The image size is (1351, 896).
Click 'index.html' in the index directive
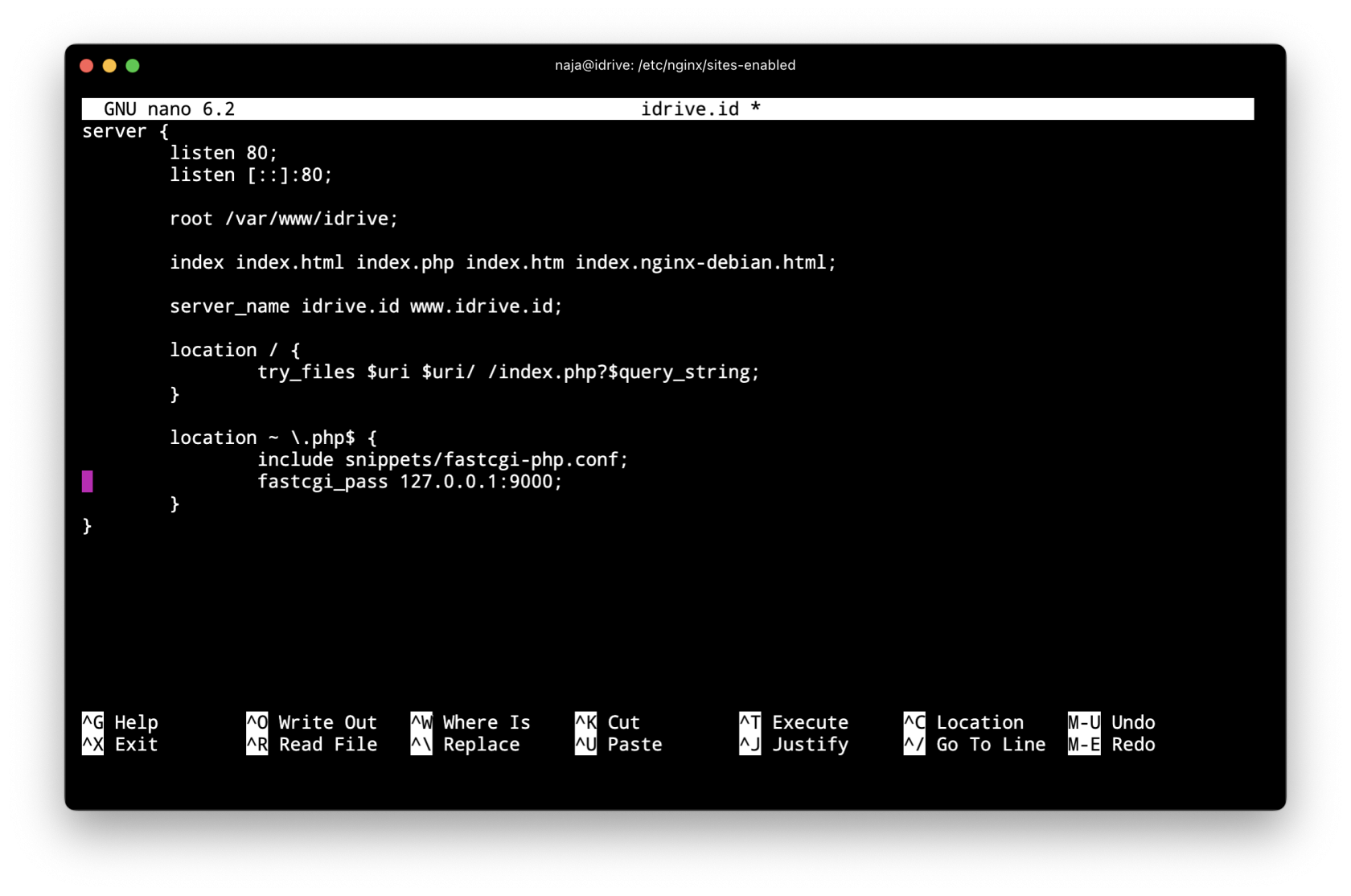289,262
